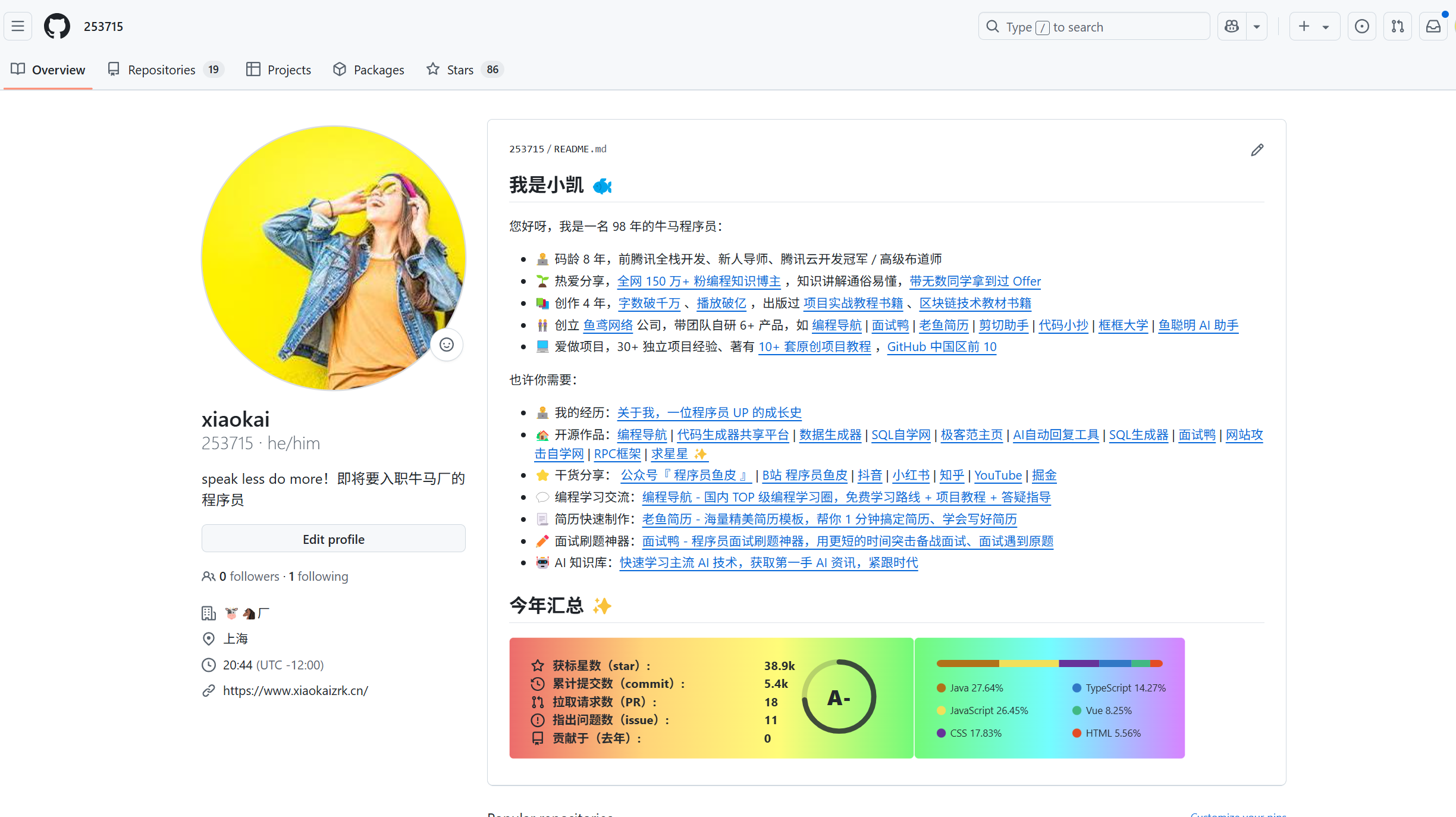This screenshot has height=817, width=1456.
Task: Open the hamburger navigation menu
Action: [18, 26]
